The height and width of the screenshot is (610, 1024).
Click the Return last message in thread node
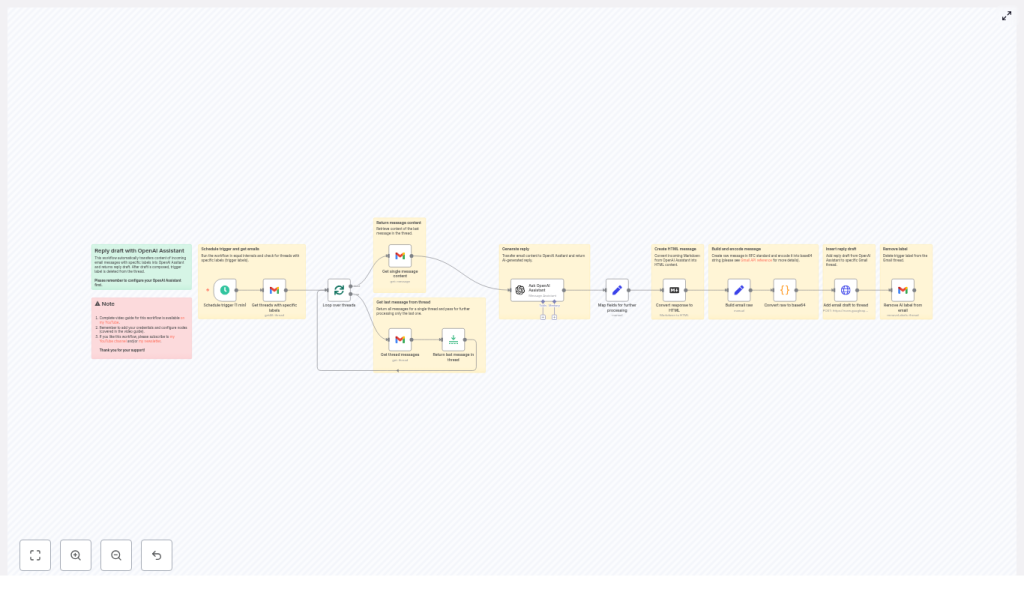[x=452, y=340]
